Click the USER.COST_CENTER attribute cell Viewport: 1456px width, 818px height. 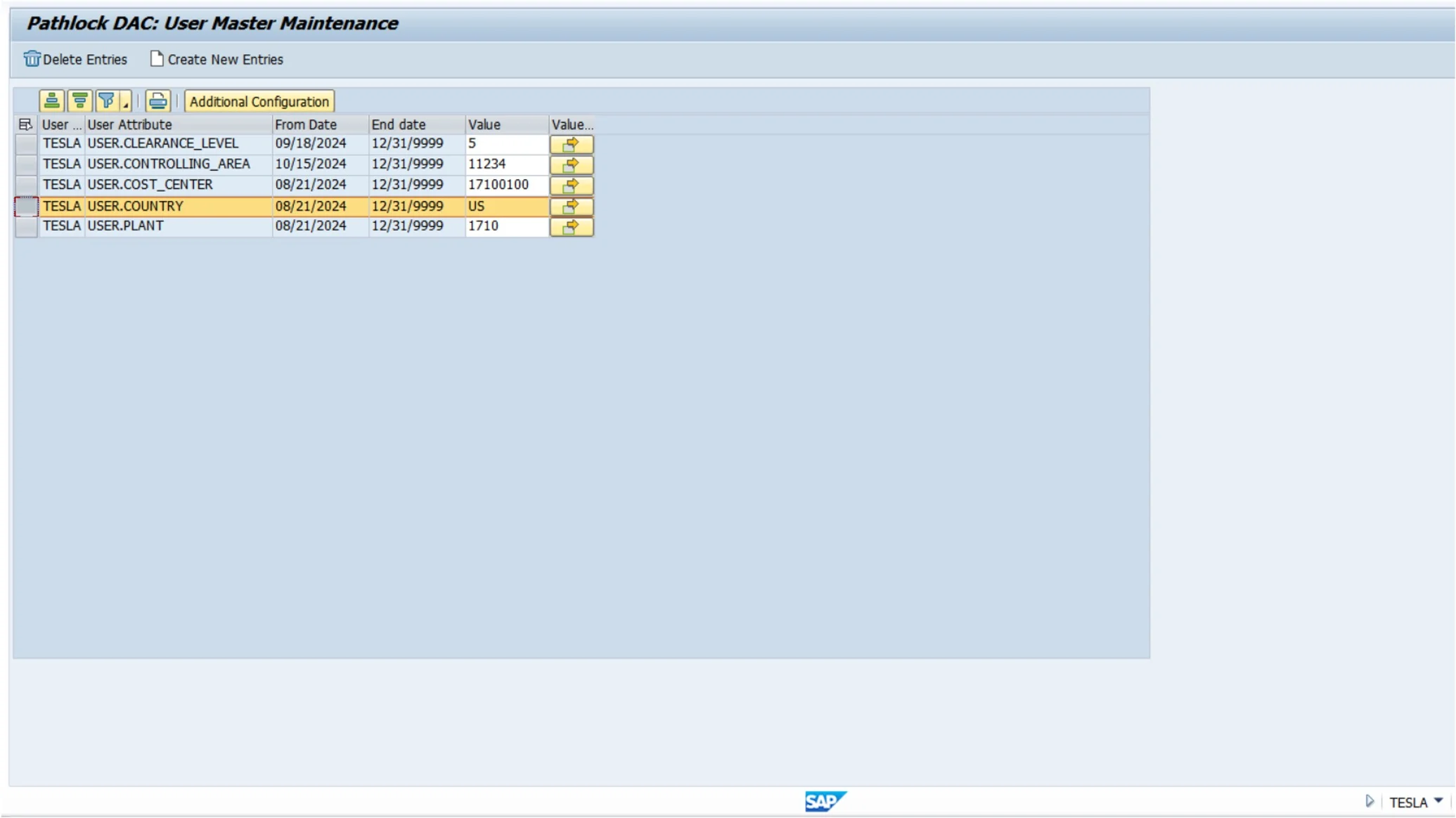click(179, 185)
